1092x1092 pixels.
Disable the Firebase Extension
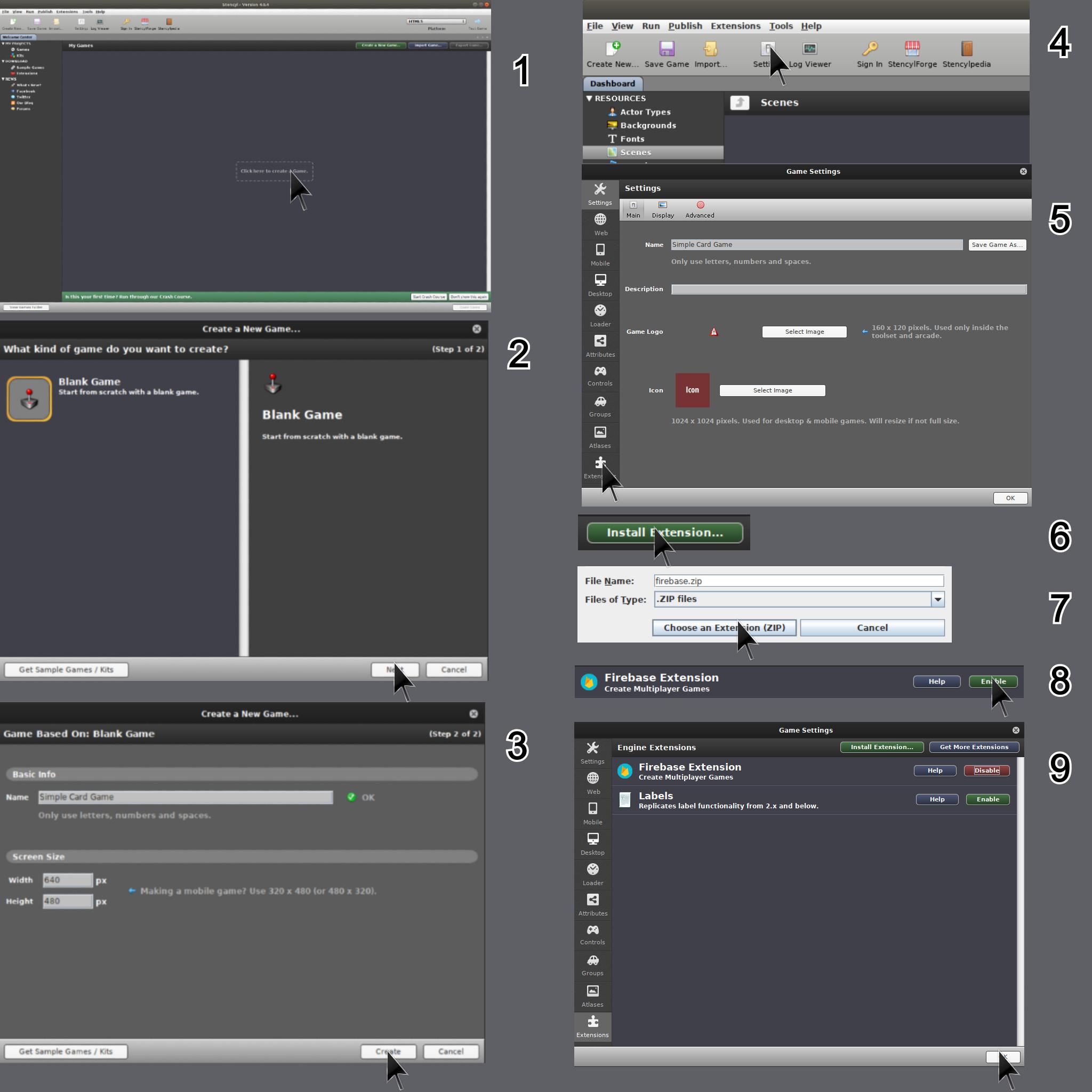(986, 770)
